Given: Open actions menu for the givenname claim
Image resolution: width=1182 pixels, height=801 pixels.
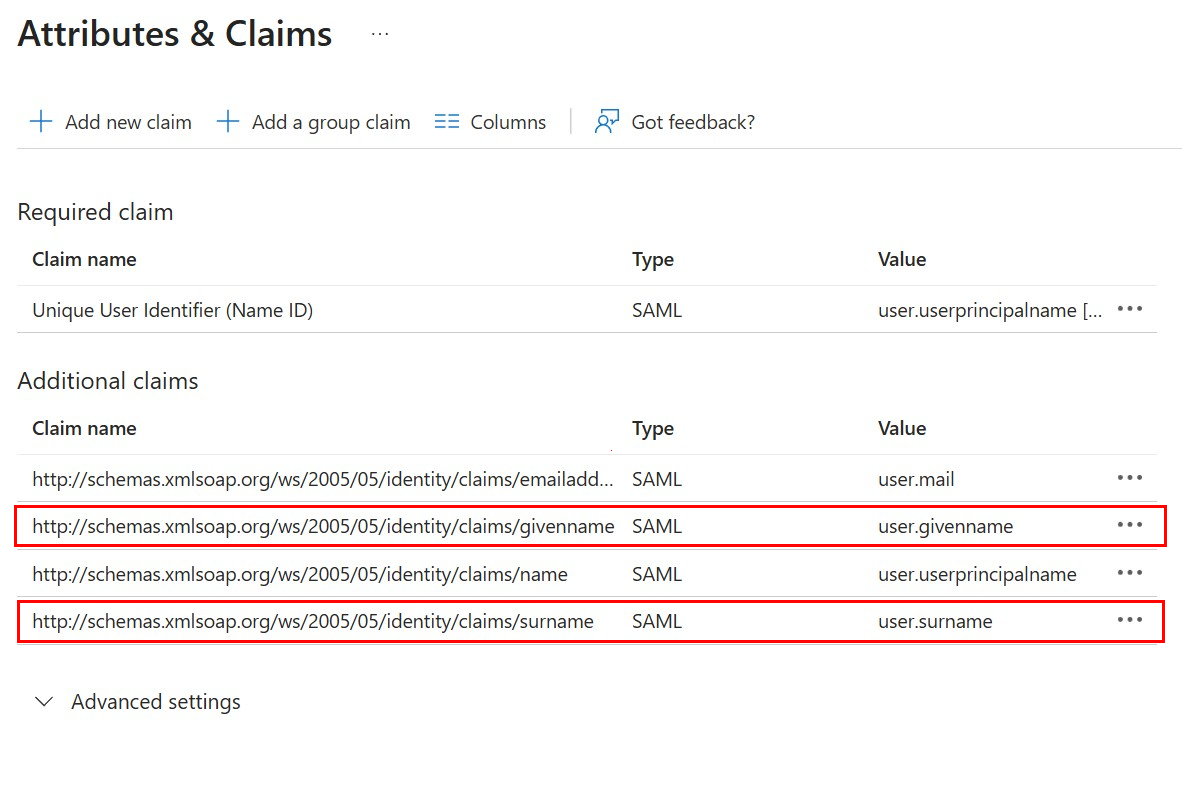Looking at the screenshot, I should tap(1129, 525).
